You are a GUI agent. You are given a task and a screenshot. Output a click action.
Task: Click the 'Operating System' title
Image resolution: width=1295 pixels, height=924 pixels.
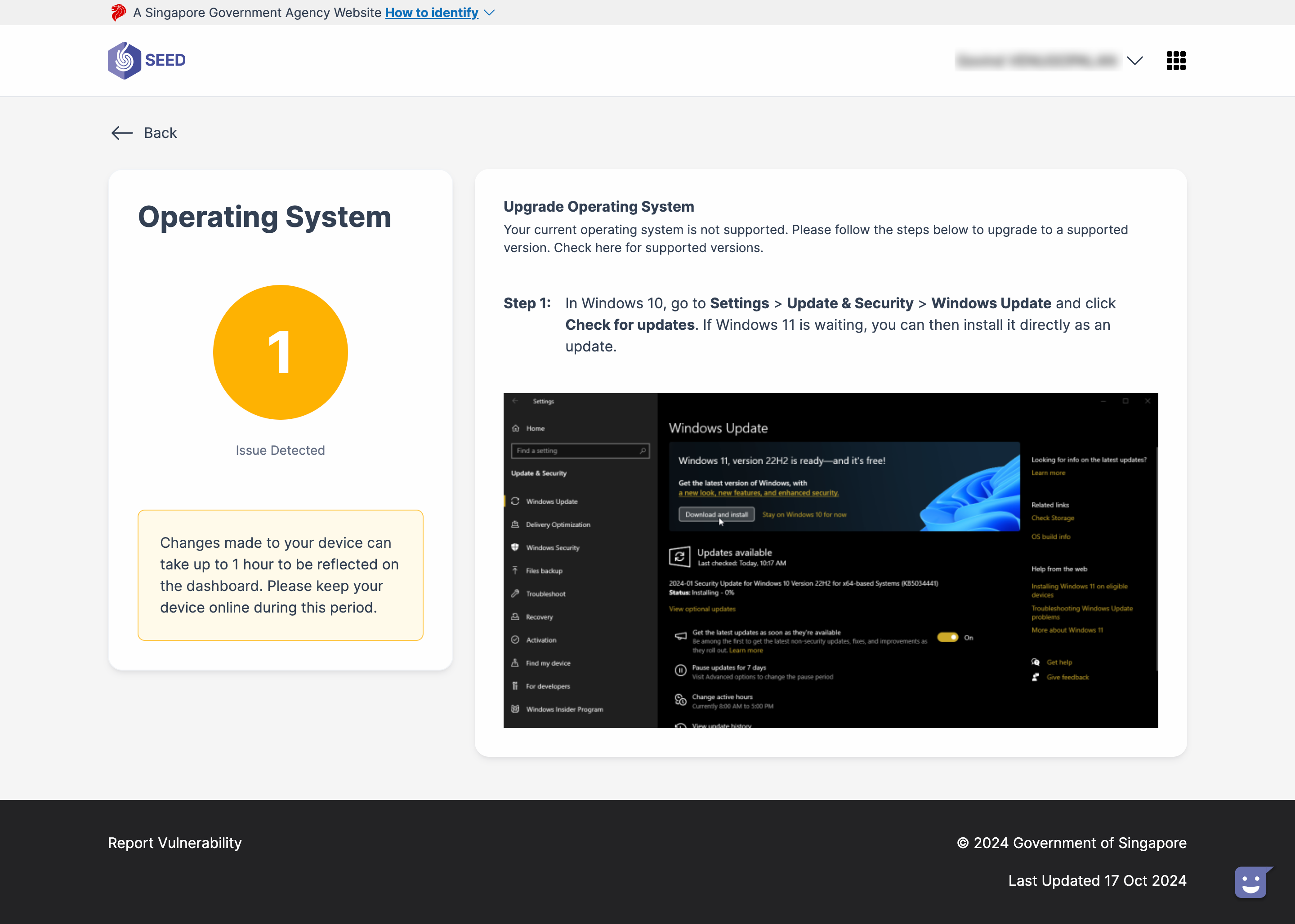click(x=265, y=217)
